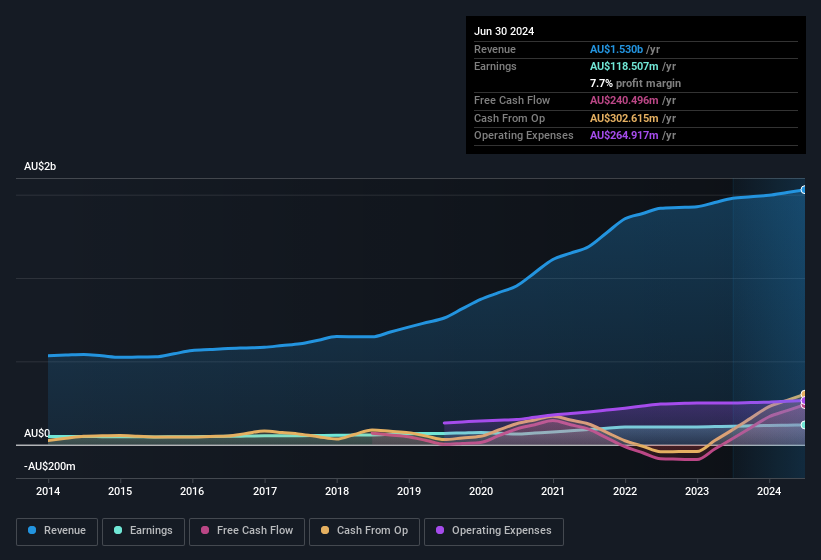Toggle the Earnings legend button
This screenshot has width=821, height=560.
coord(143,531)
